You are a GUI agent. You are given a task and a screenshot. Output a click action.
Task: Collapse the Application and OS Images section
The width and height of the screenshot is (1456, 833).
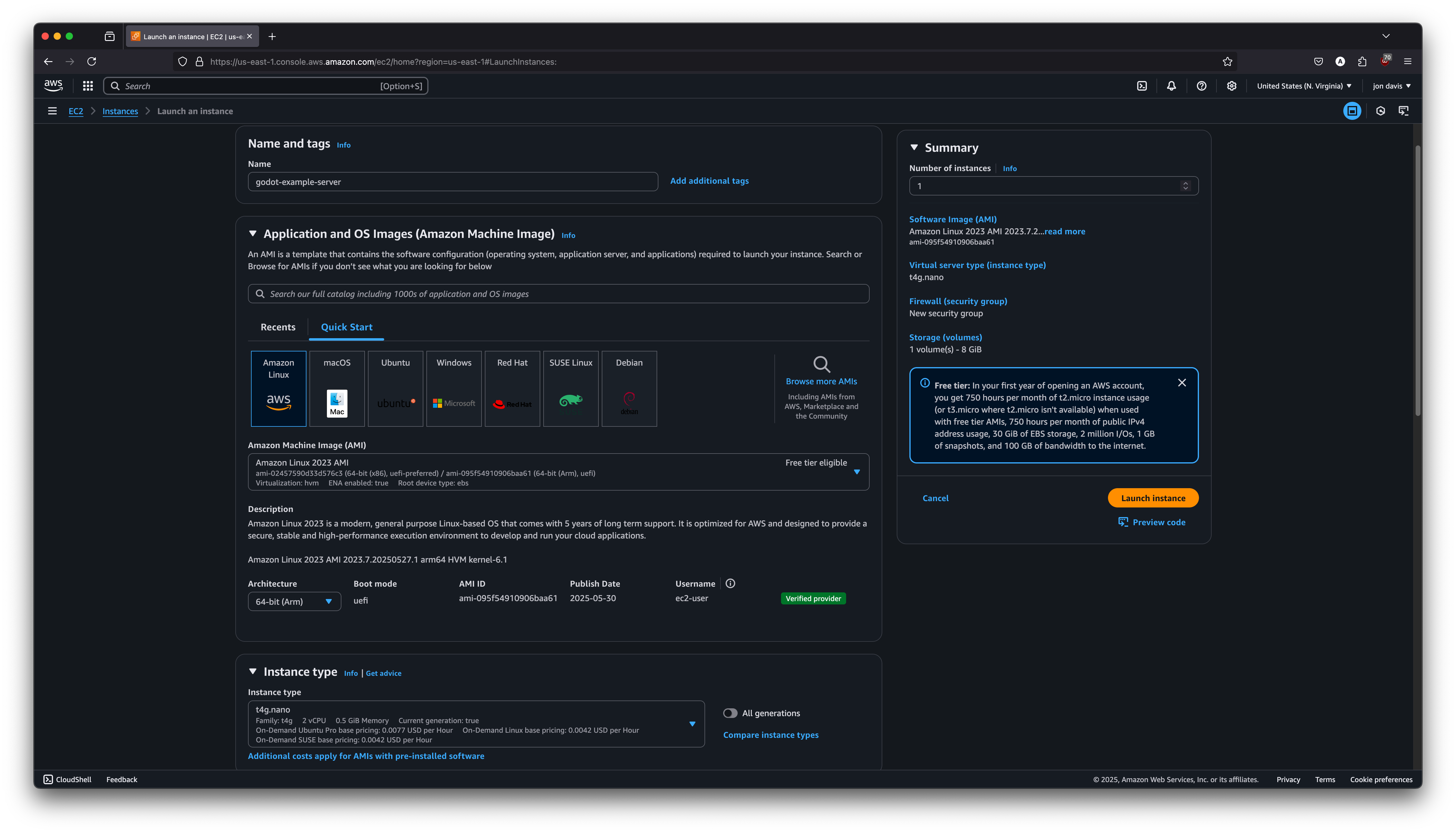pos(253,233)
